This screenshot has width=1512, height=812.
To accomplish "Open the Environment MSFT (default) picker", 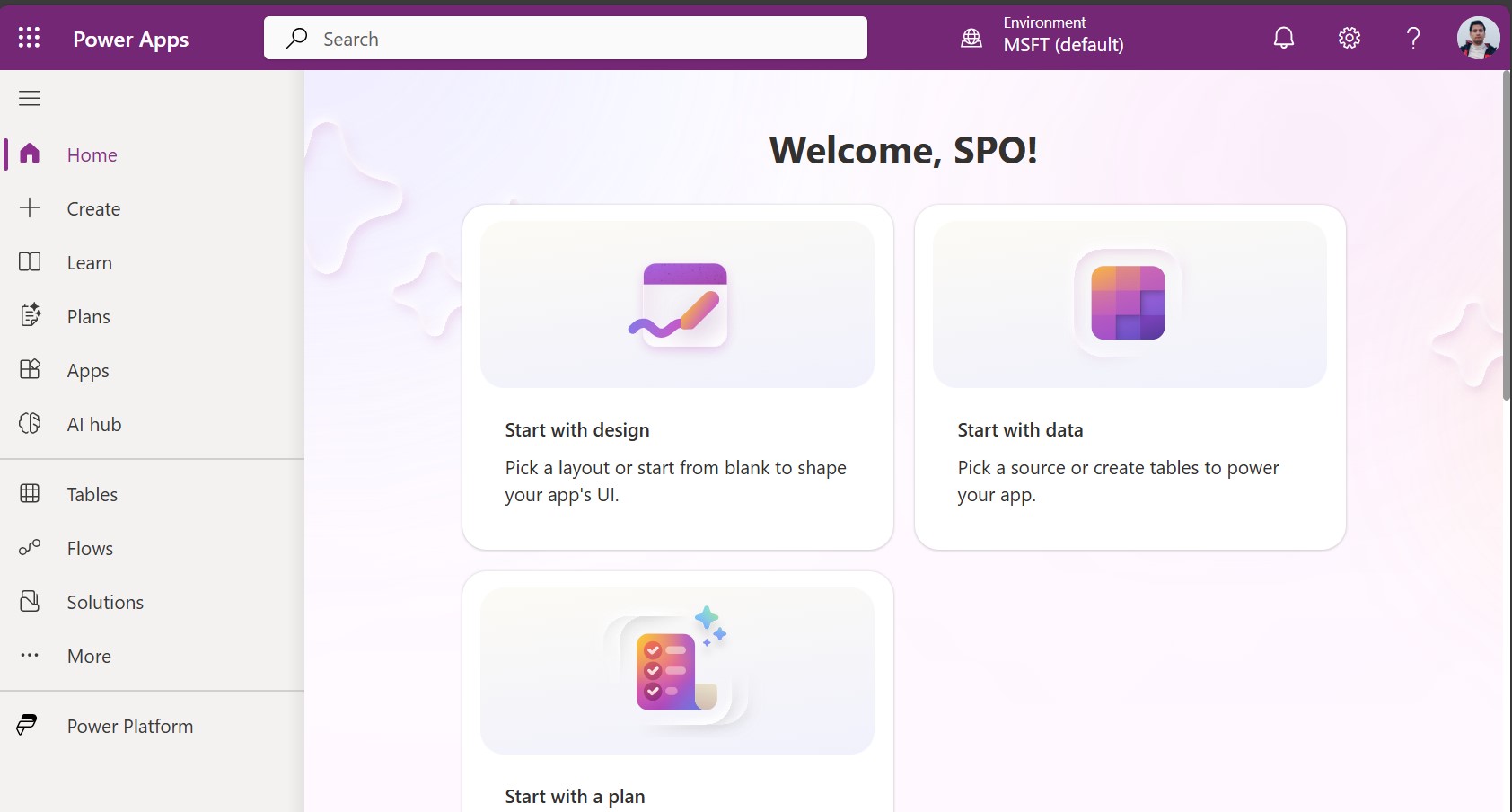I will [x=1044, y=38].
